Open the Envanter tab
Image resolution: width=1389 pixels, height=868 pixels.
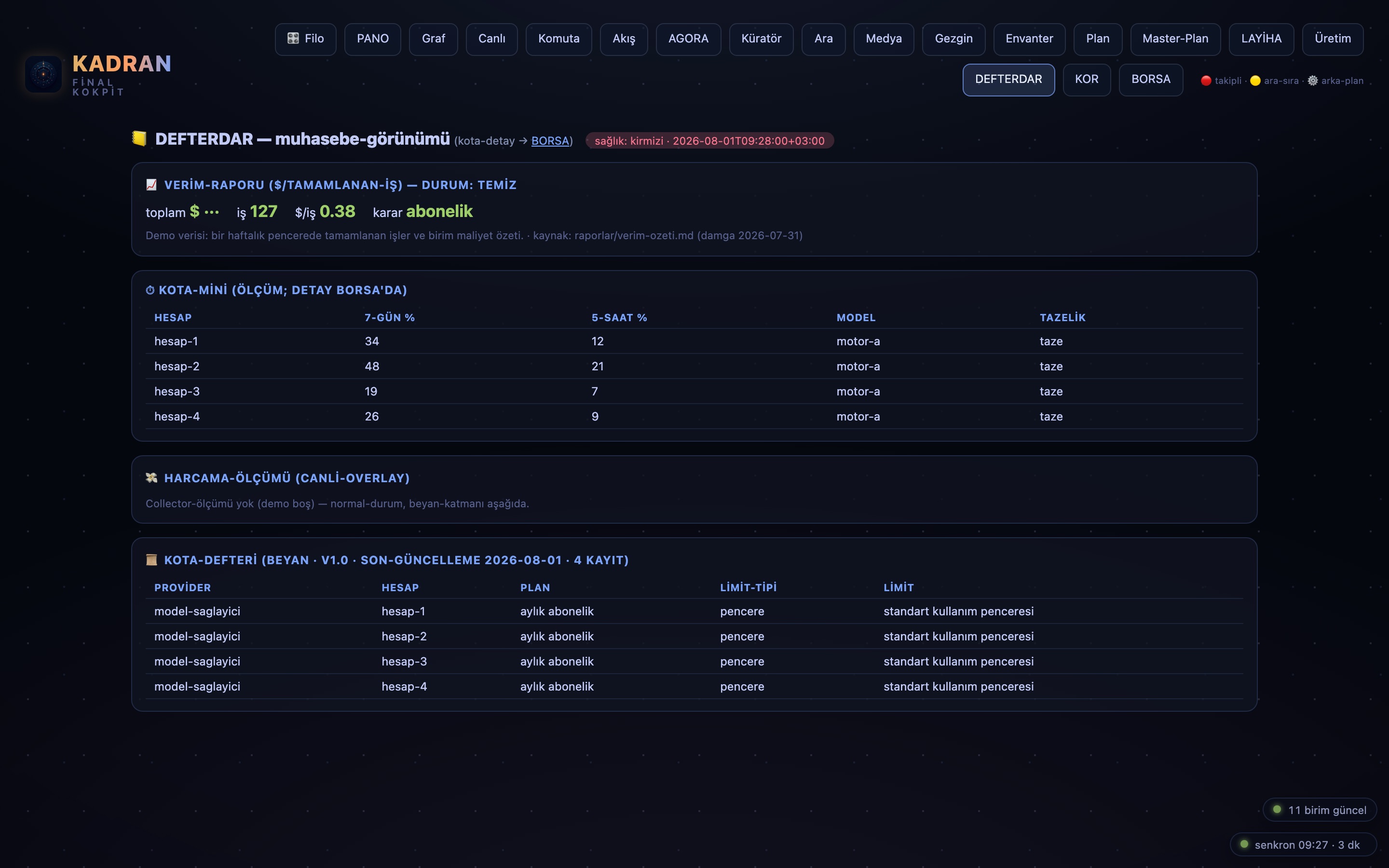click(x=1029, y=39)
